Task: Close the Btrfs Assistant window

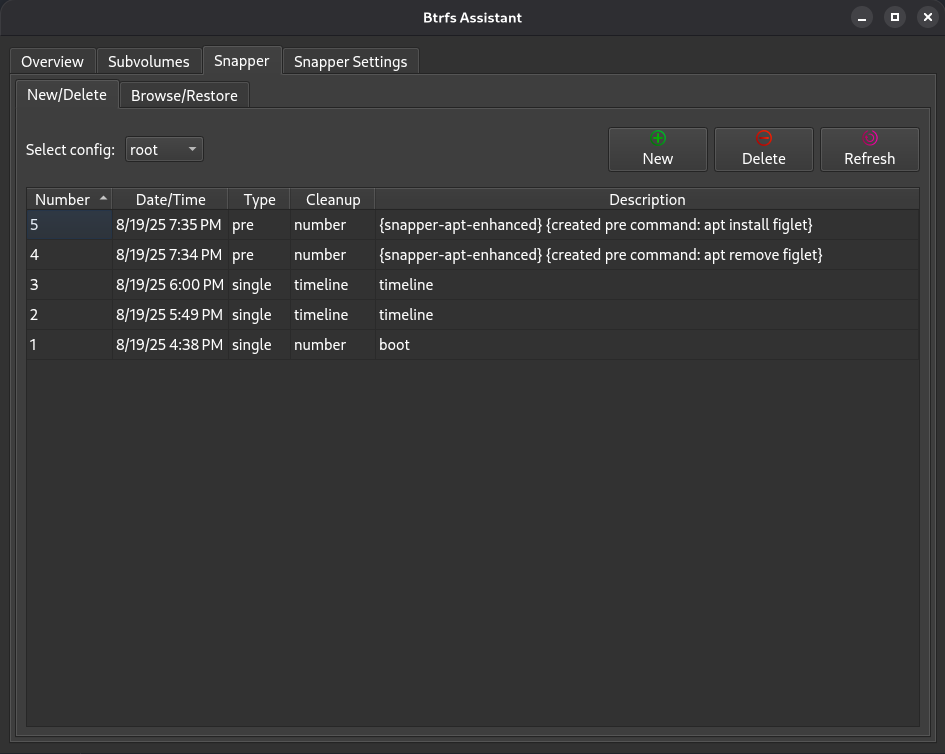Action: click(927, 17)
